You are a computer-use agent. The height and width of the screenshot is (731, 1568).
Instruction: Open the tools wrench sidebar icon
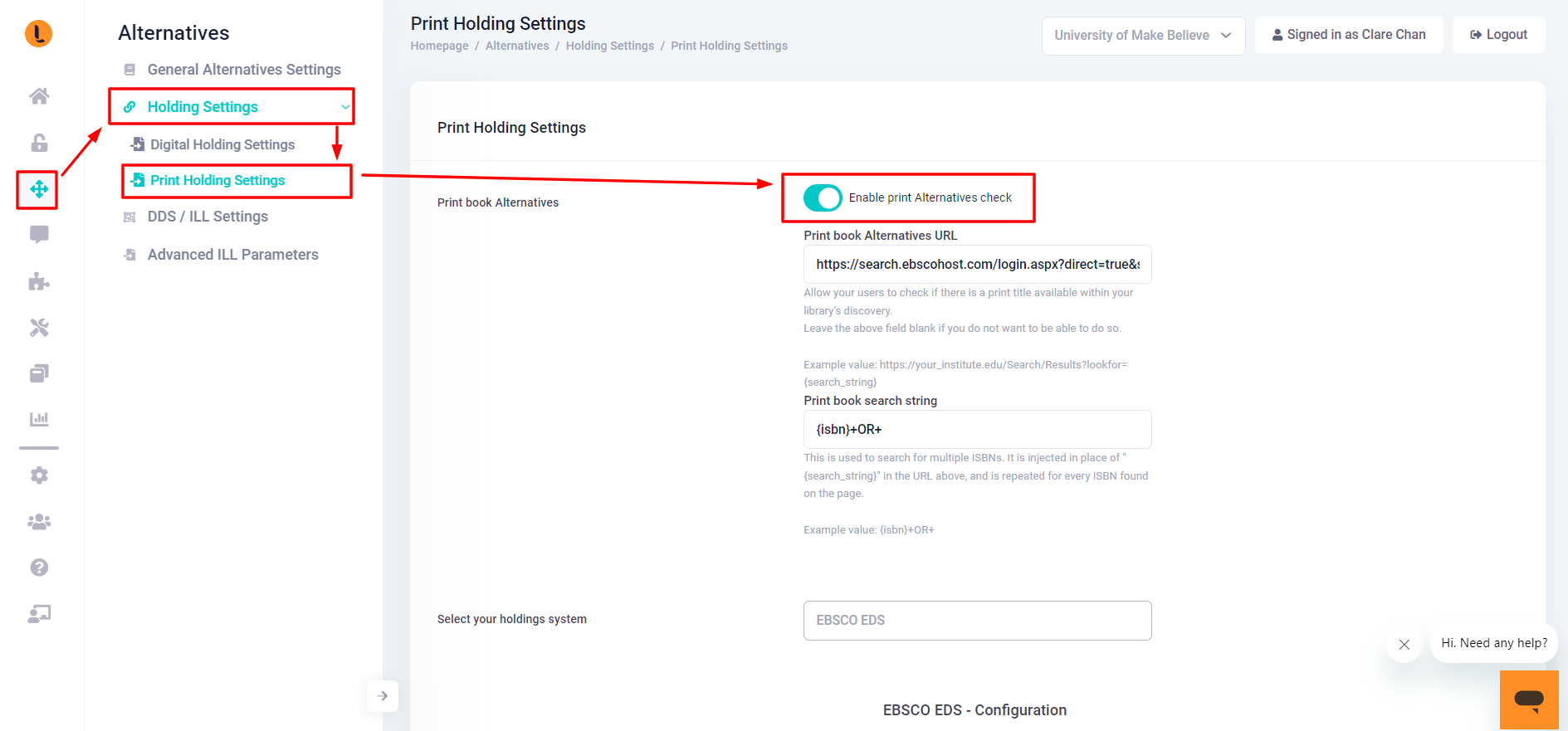[39, 328]
